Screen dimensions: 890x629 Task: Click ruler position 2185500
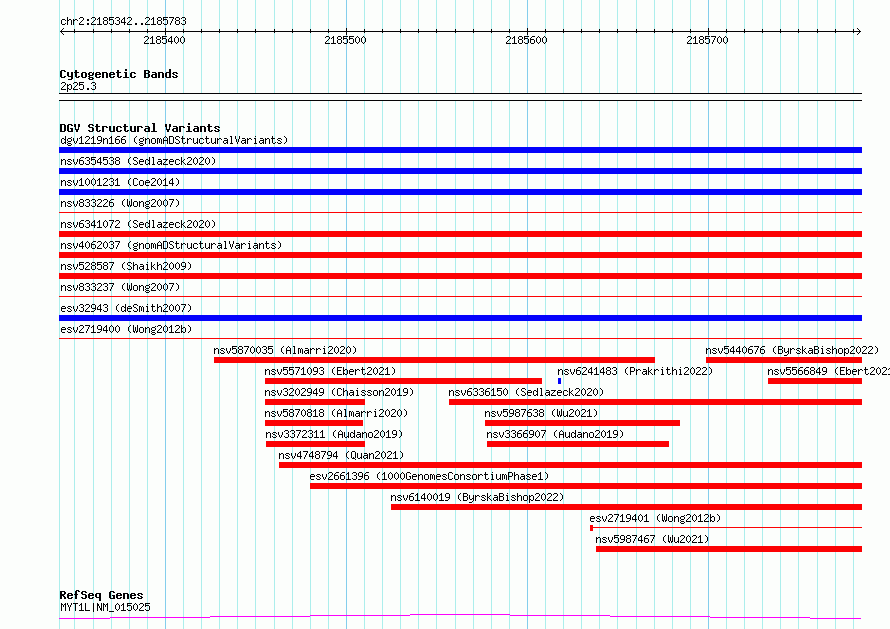tap(345, 40)
